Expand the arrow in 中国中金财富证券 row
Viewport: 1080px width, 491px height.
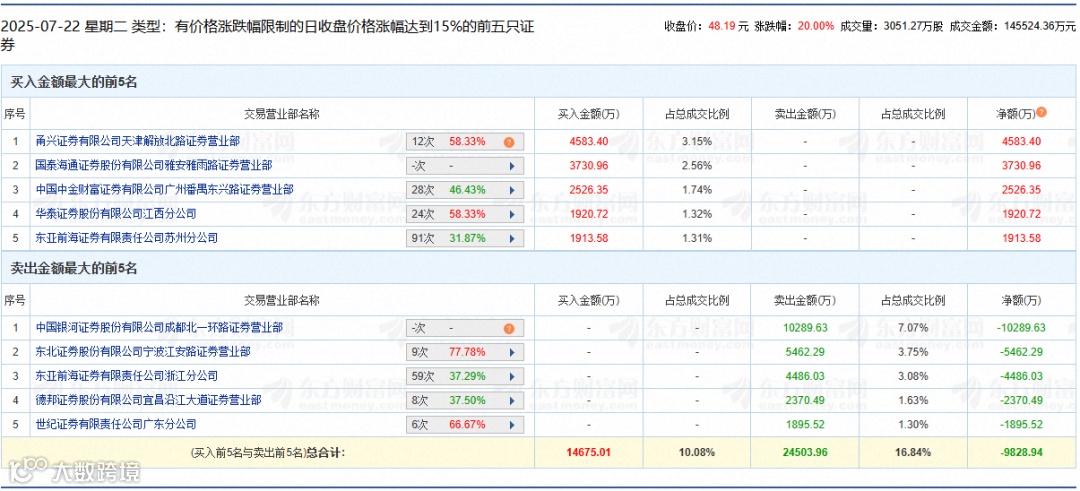coord(512,190)
